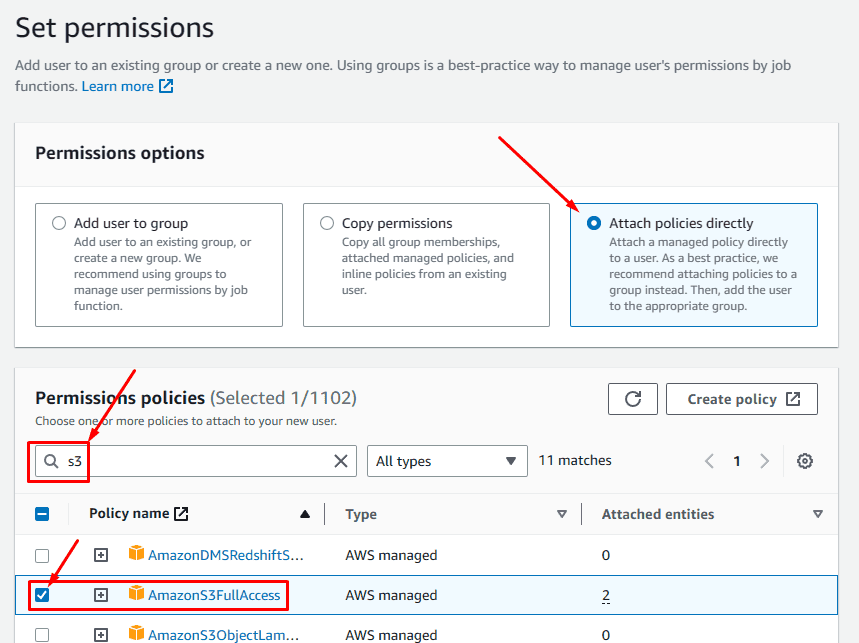Open the Attached entities filter dropdown
Screen dimensions: 859x643
coord(818,513)
